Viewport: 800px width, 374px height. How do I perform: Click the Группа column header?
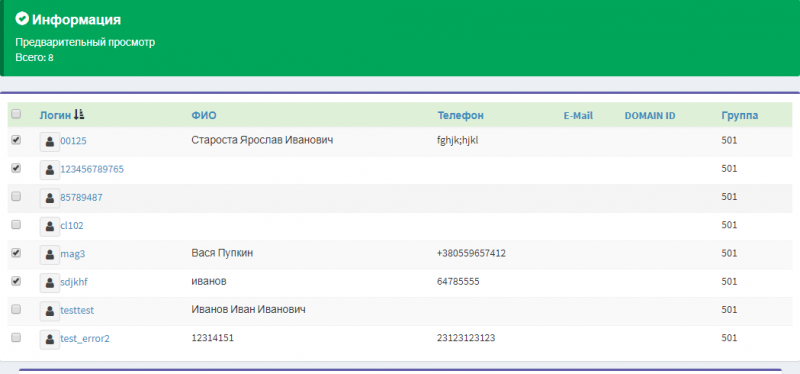coord(739,116)
